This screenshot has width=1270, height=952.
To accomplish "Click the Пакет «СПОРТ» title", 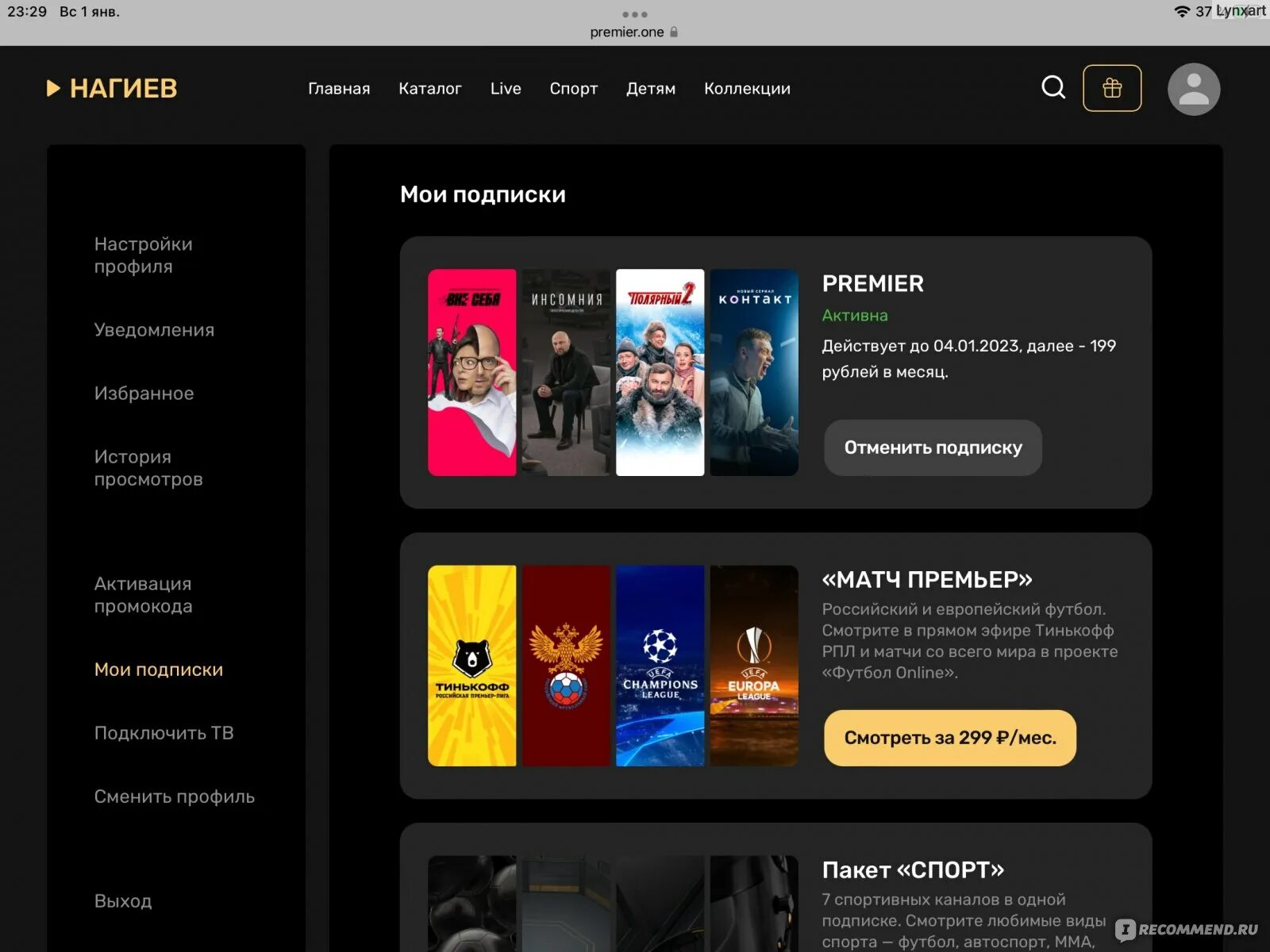I will coord(913,870).
